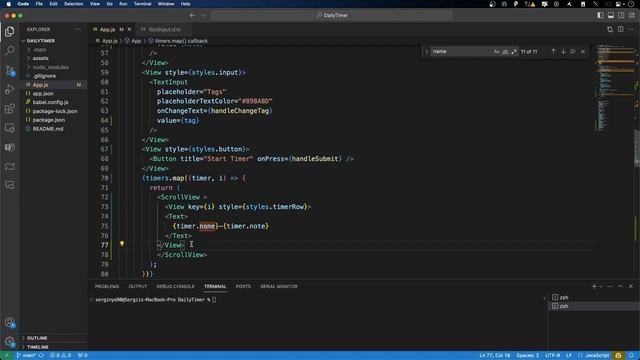
Task: Open terminal panel more actions ellipsis
Action: [x=610, y=287]
